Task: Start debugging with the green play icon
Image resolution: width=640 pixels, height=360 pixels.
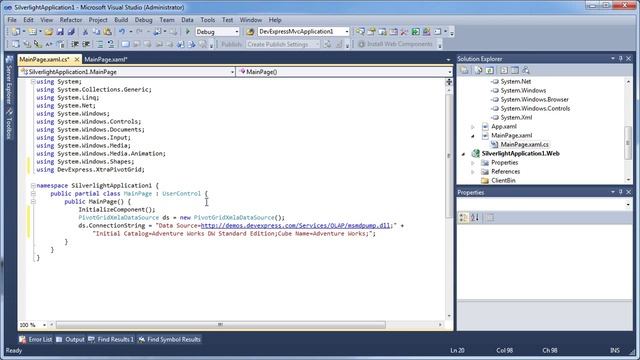Action: coord(188,31)
